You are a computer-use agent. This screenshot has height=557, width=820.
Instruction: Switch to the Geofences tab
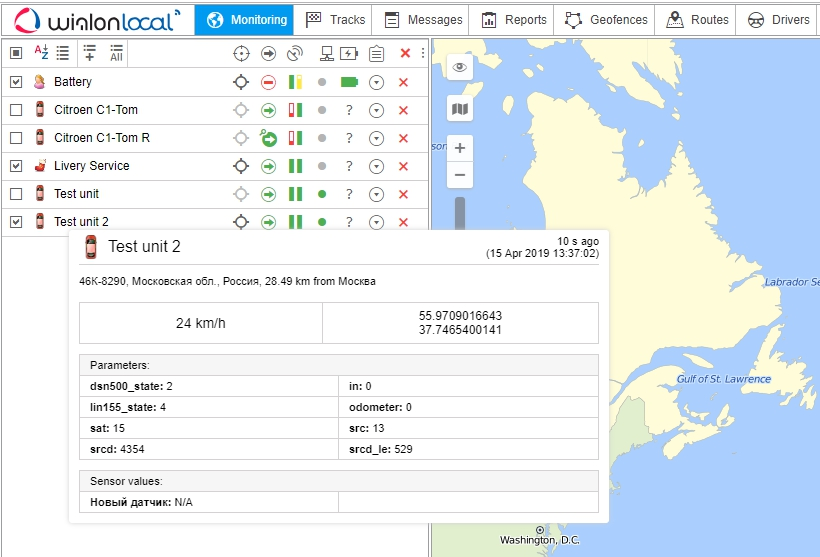pyautogui.click(x=606, y=19)
